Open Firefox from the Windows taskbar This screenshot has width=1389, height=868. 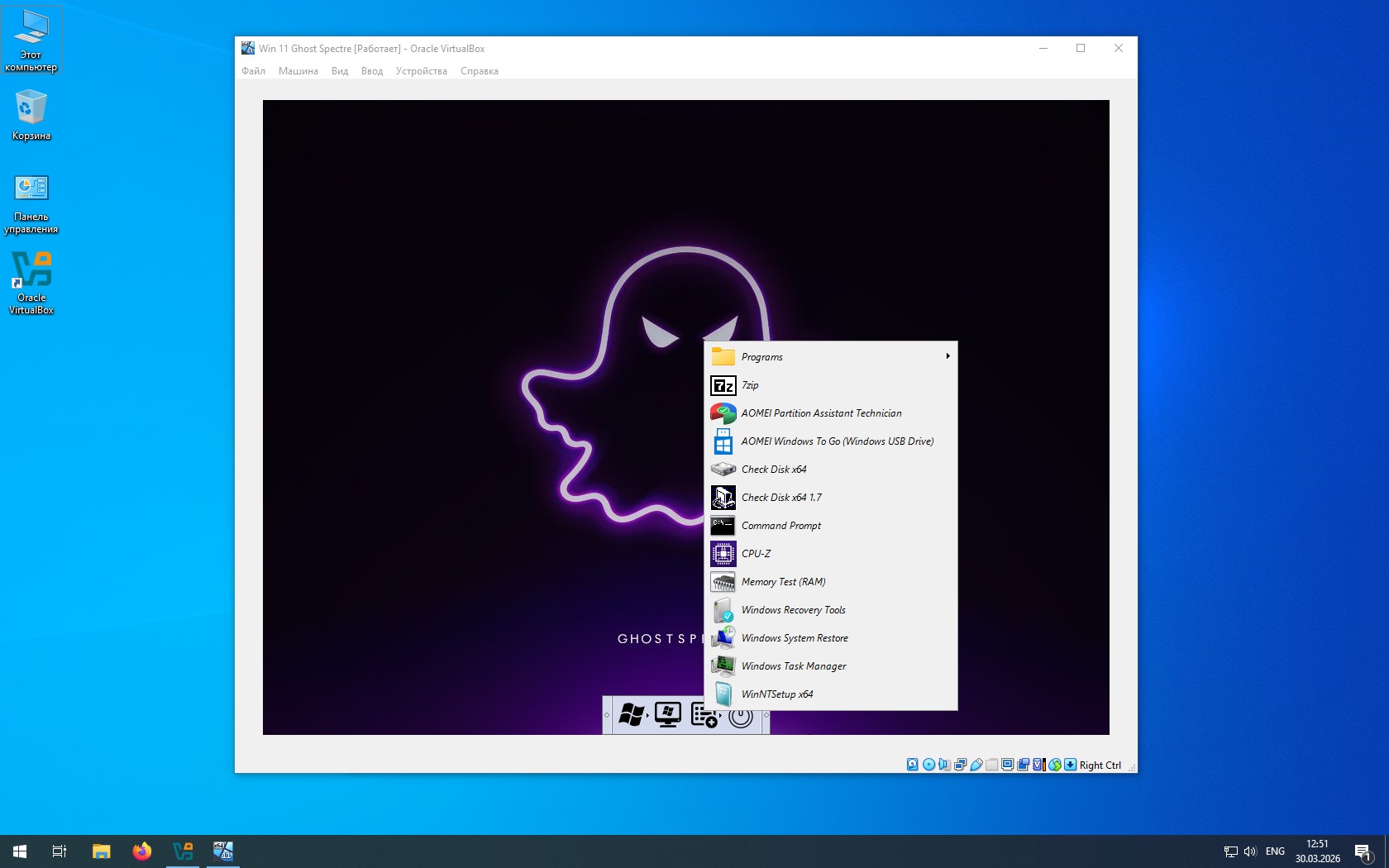(142, 851)
